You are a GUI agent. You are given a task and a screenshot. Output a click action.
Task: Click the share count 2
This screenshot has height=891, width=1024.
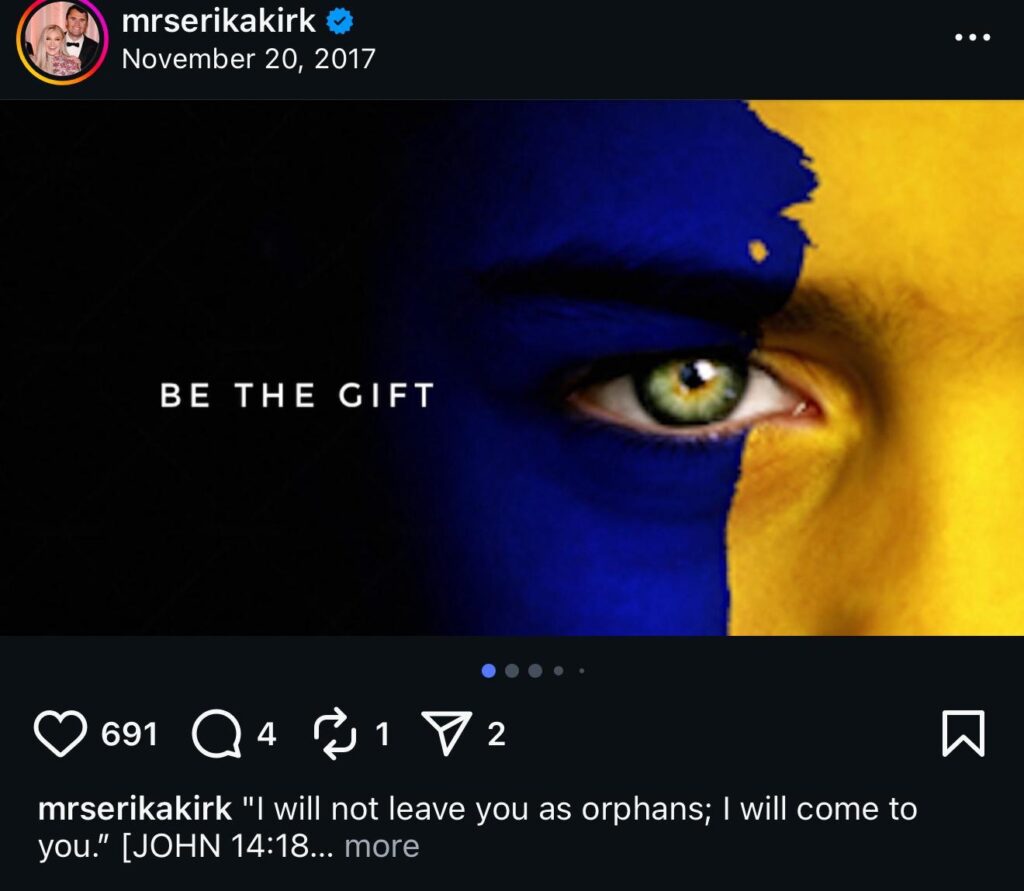pyautogui.click(x=496, y=735)
